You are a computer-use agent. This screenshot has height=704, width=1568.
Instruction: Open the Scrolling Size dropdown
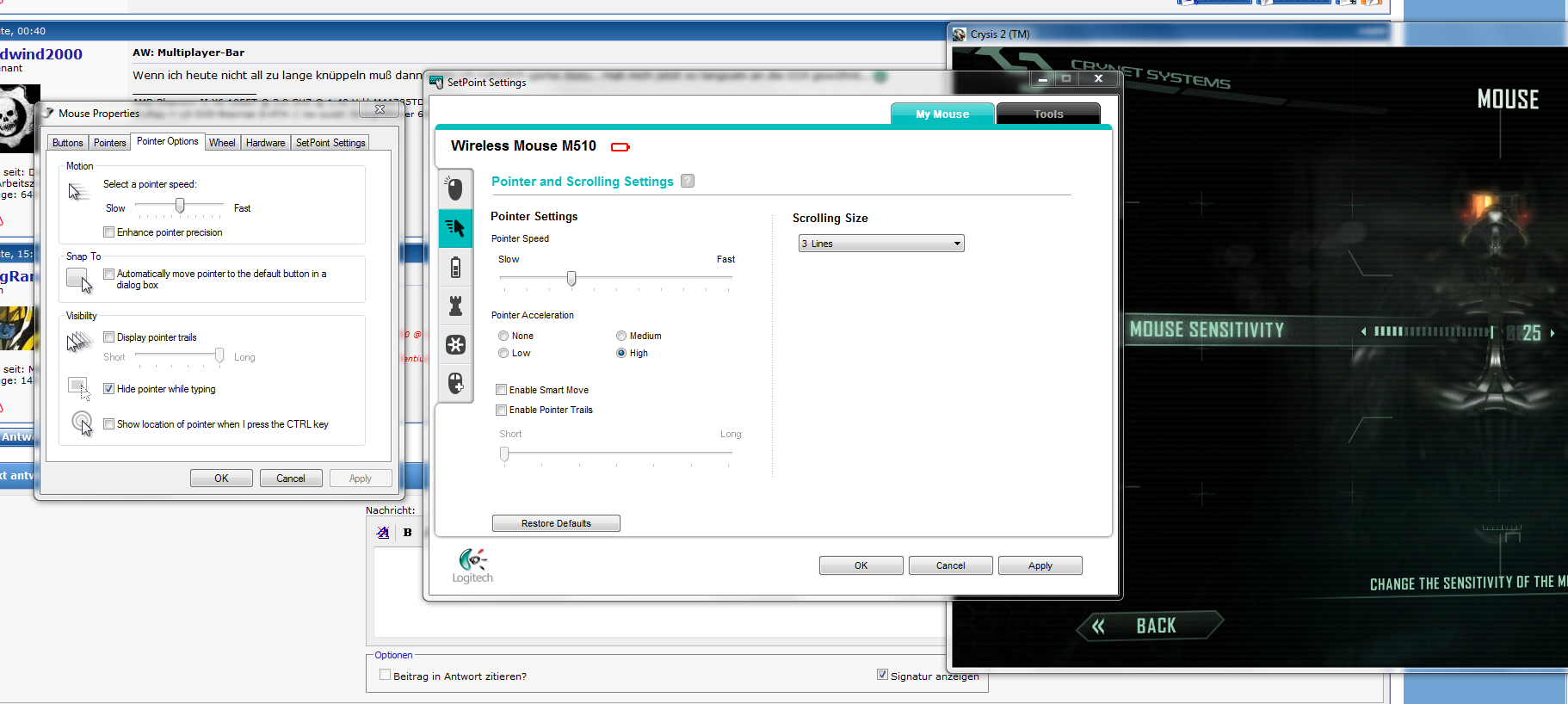[881, 244]
